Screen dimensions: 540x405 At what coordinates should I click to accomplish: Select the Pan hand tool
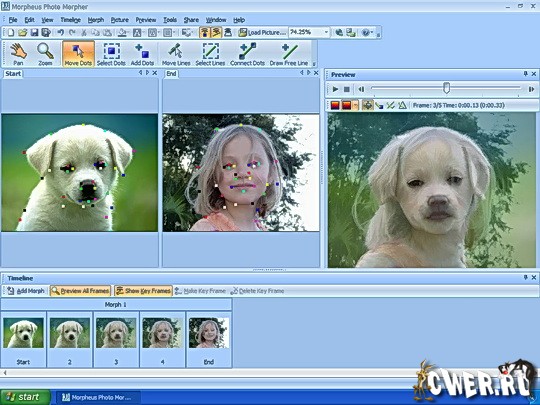(18, 54)
